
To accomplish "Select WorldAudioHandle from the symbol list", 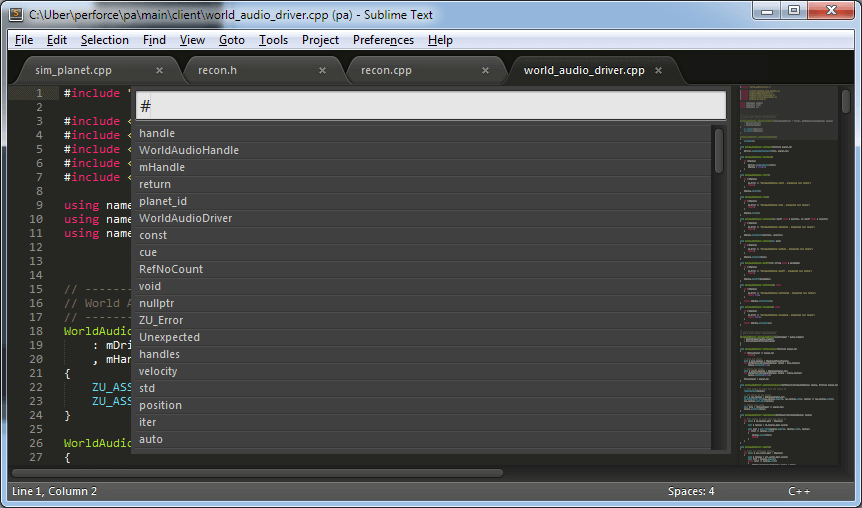I will (189, 150).
